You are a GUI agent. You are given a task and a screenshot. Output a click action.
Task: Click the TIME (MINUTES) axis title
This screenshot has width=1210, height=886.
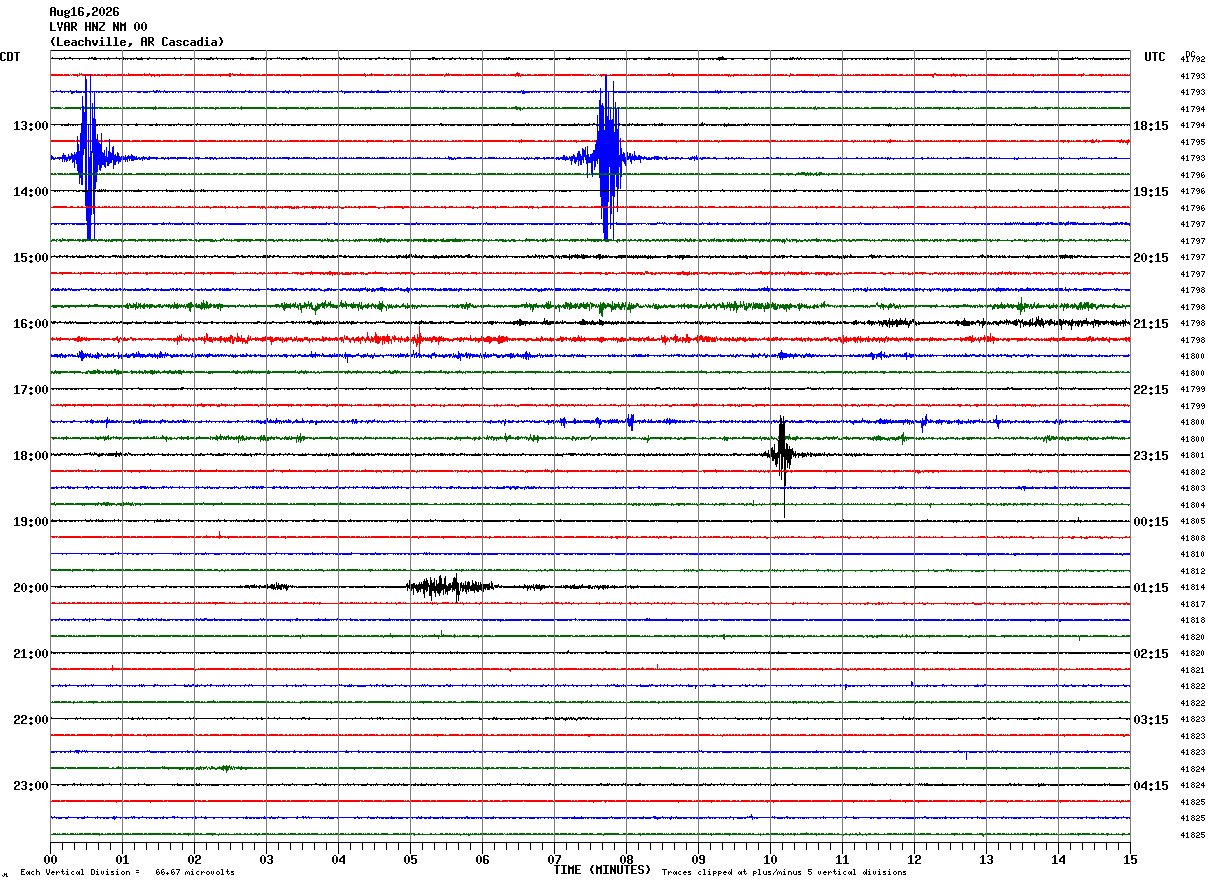602,870
